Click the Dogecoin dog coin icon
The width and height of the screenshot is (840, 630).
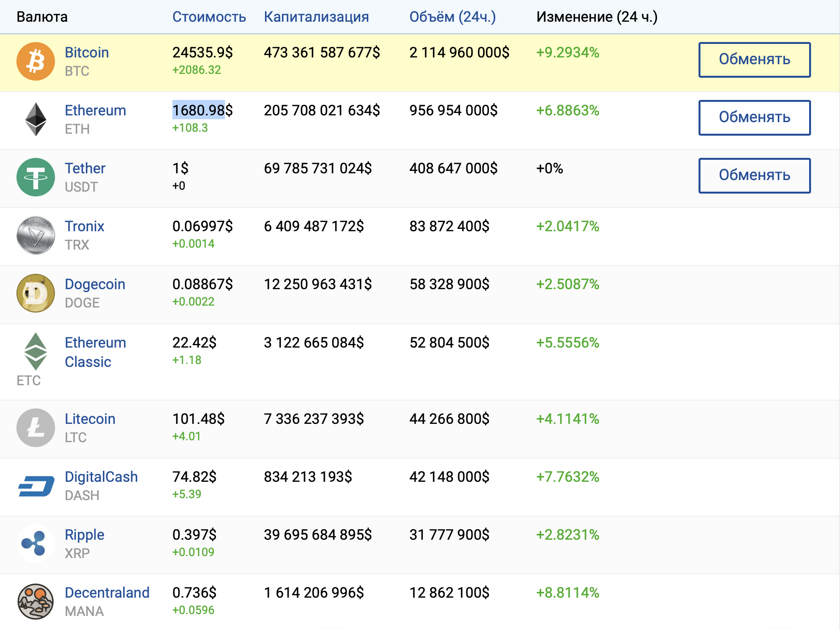pyautogui.click(x=35, y=293)
